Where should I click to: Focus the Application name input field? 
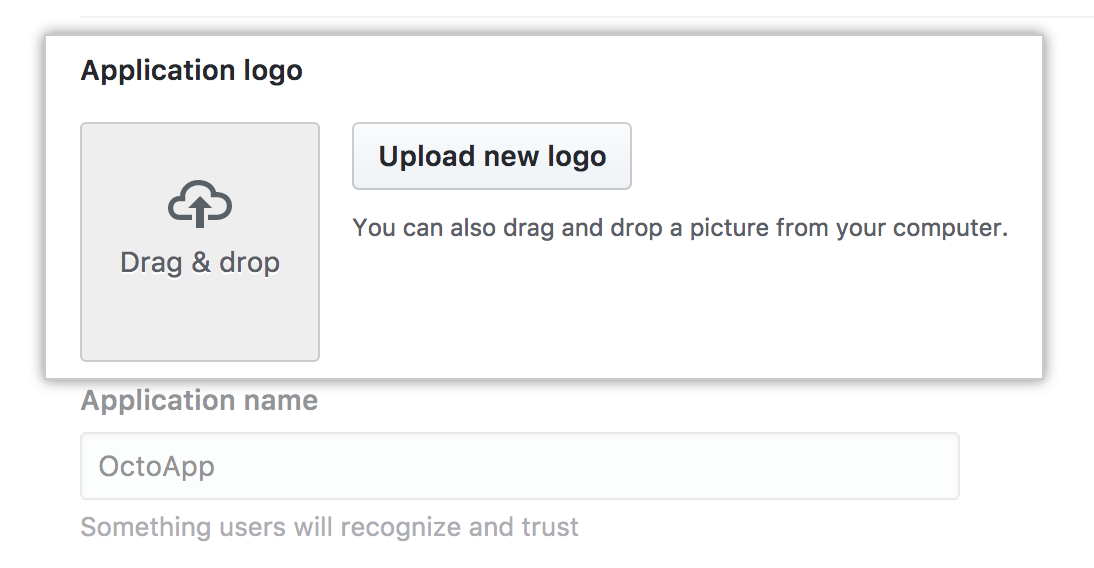coord(520,466)
